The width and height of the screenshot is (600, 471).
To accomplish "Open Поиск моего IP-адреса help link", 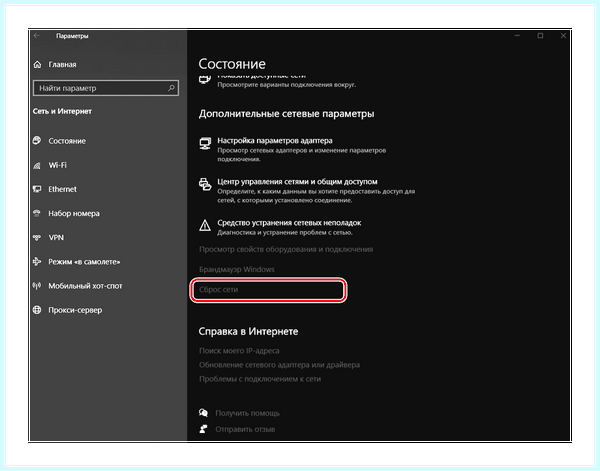I will [x=239, y=350].
